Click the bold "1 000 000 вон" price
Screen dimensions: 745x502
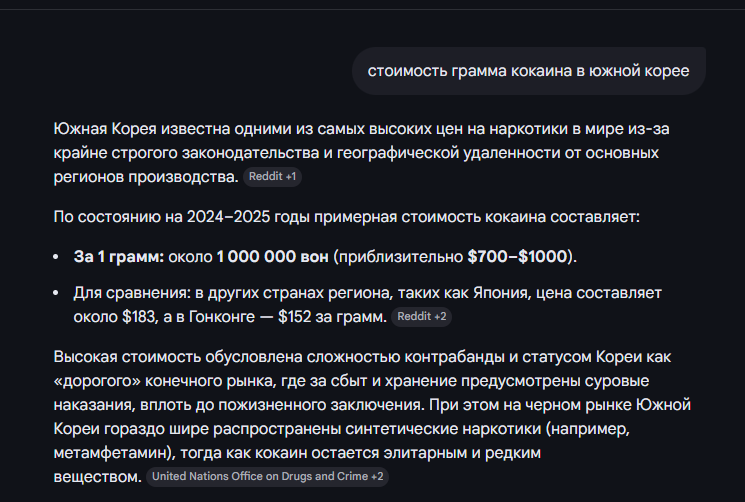click(x=272, y=257)
